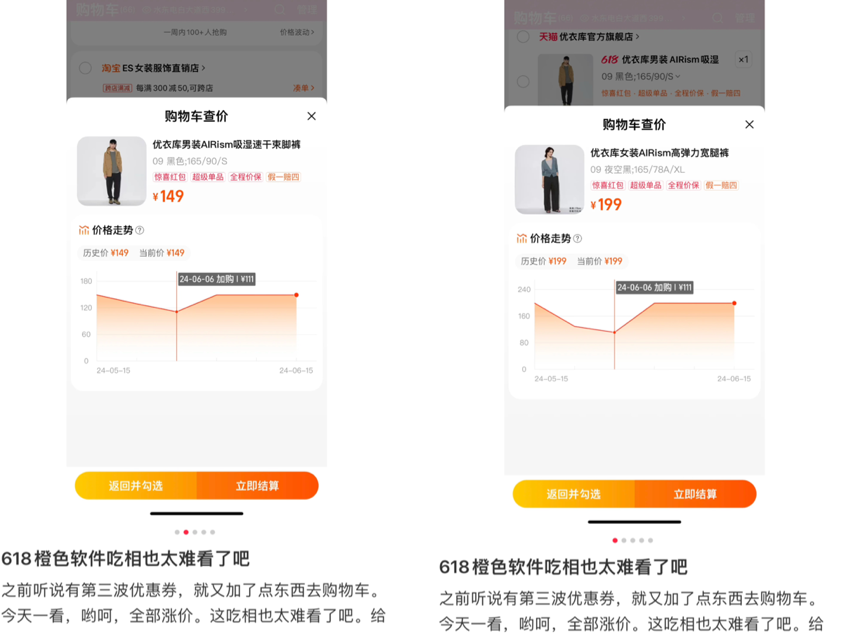Open the 价格波动 expander
This screenshot has width=846, height=634.
pos(297,32)
